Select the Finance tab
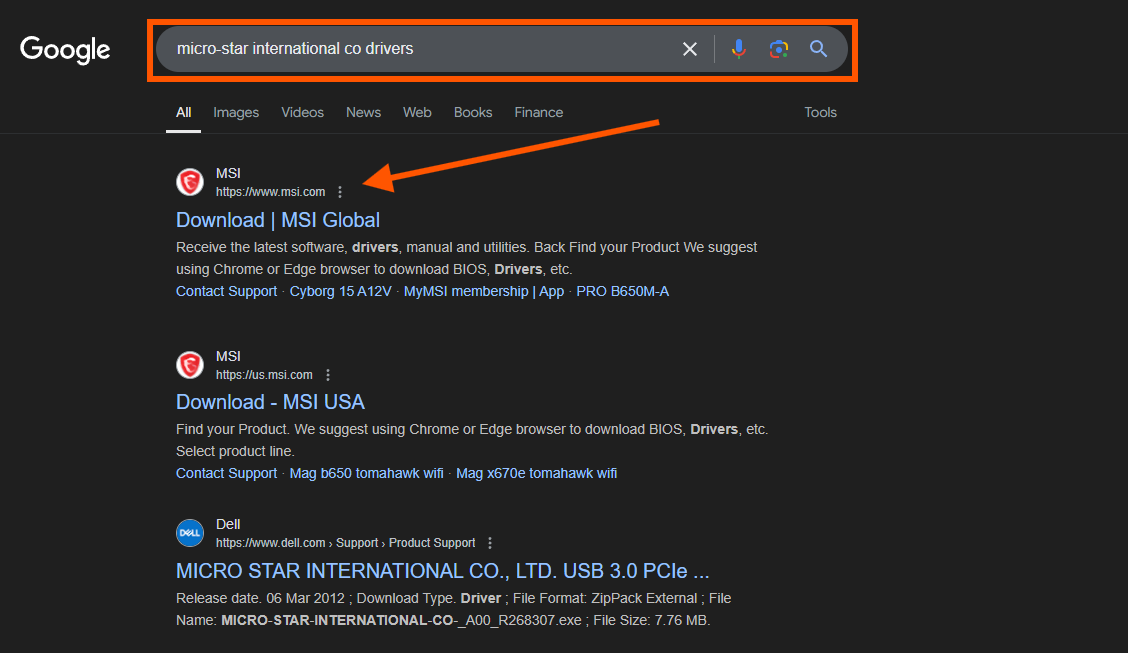Viewport: 1128px width, 653px height. click(x=538, y=112)
